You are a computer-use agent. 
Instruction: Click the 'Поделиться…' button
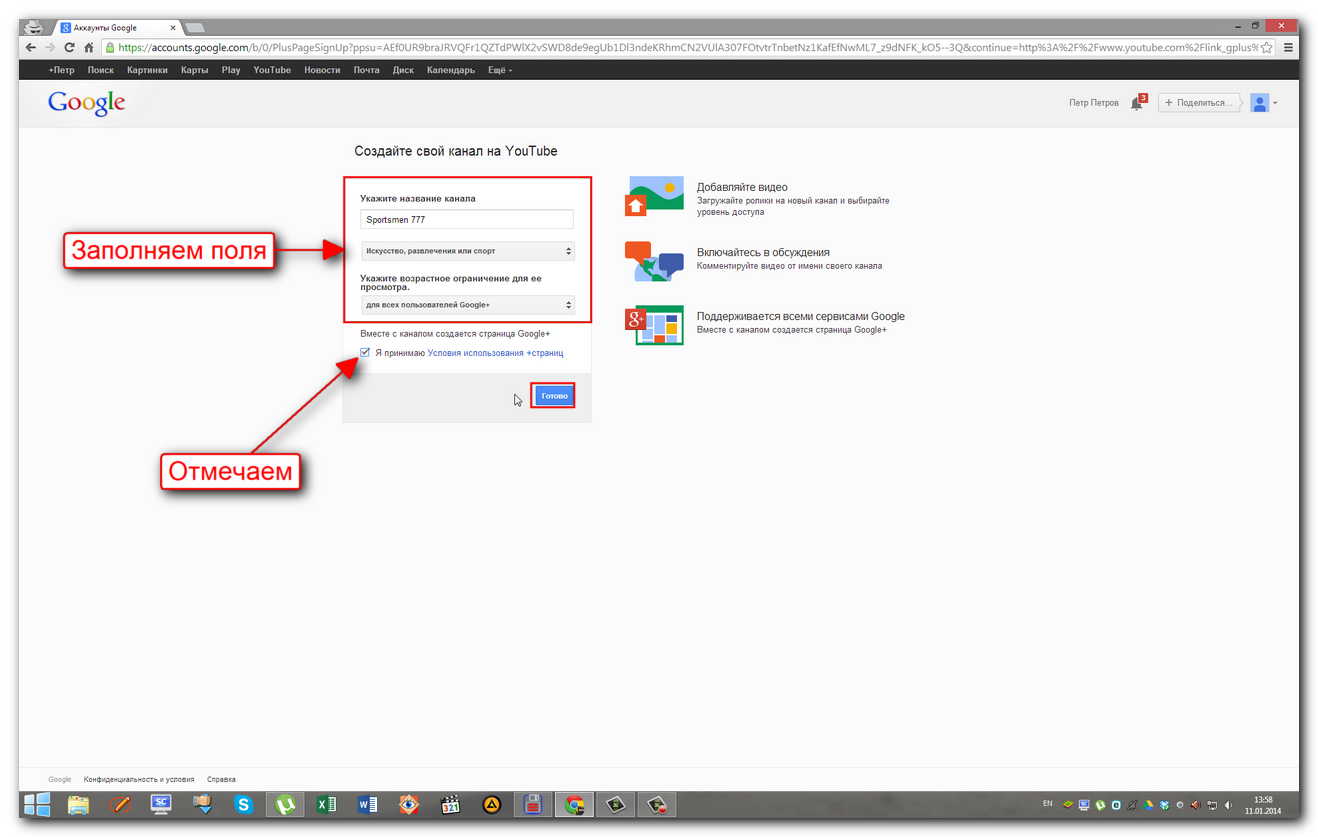tap(1199, 102)
